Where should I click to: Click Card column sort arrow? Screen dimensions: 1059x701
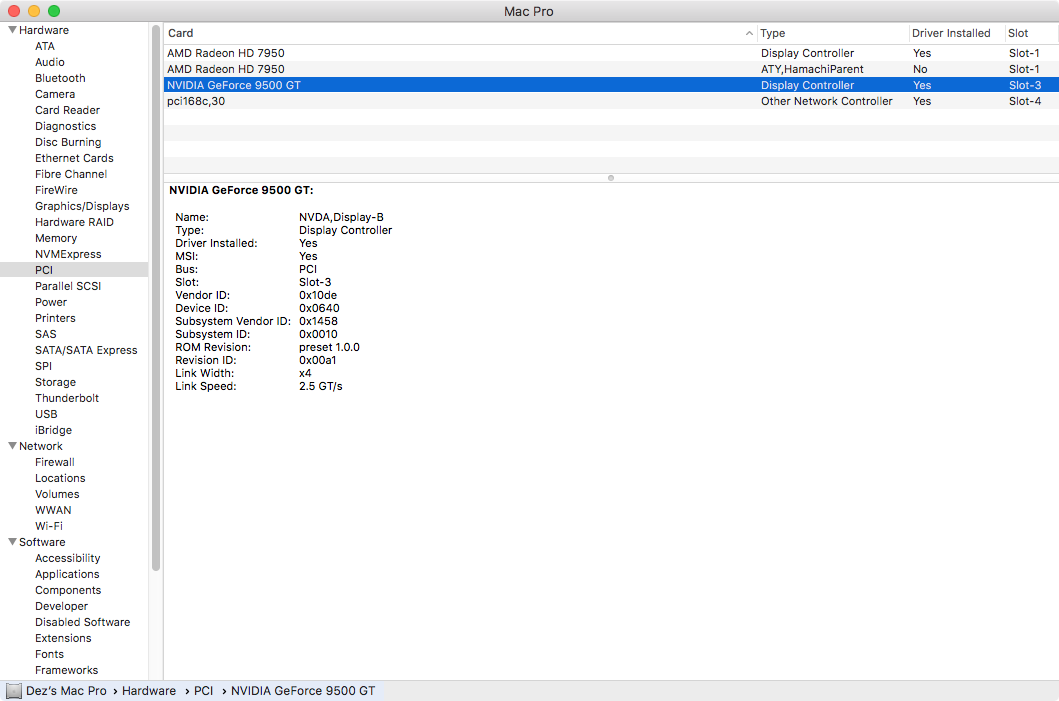[x=749, y=33]
